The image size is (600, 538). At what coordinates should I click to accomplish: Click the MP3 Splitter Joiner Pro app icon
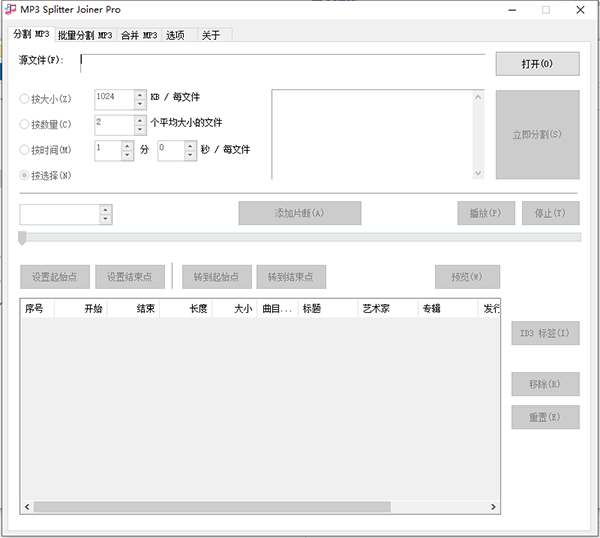(10, 9)
